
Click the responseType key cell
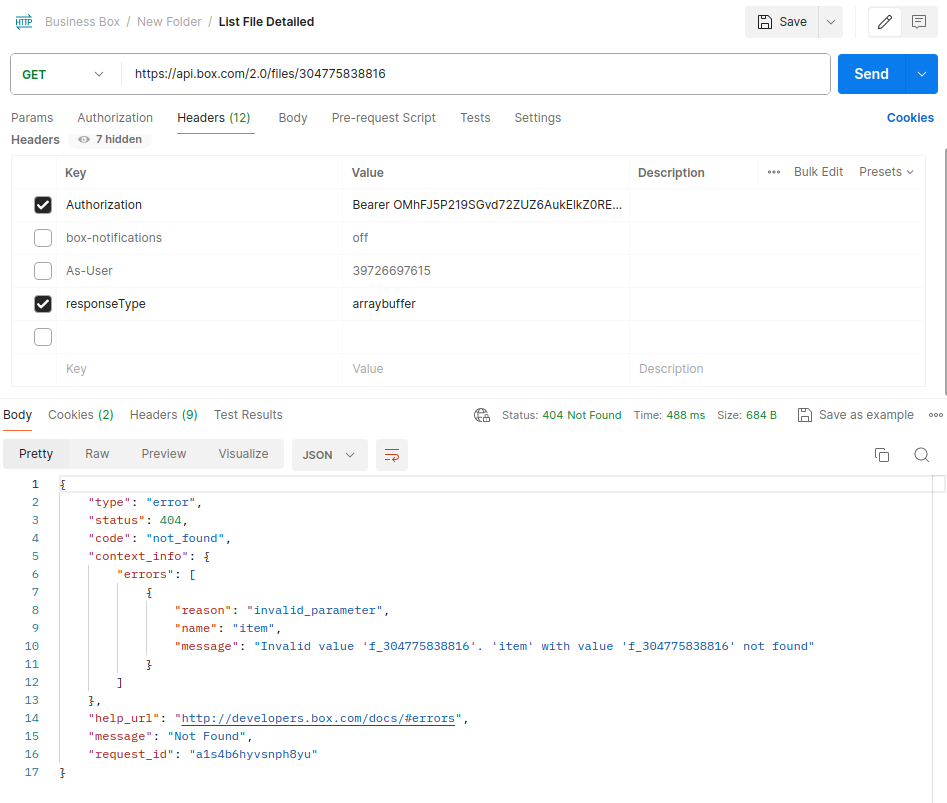click(x=199, y=304)
